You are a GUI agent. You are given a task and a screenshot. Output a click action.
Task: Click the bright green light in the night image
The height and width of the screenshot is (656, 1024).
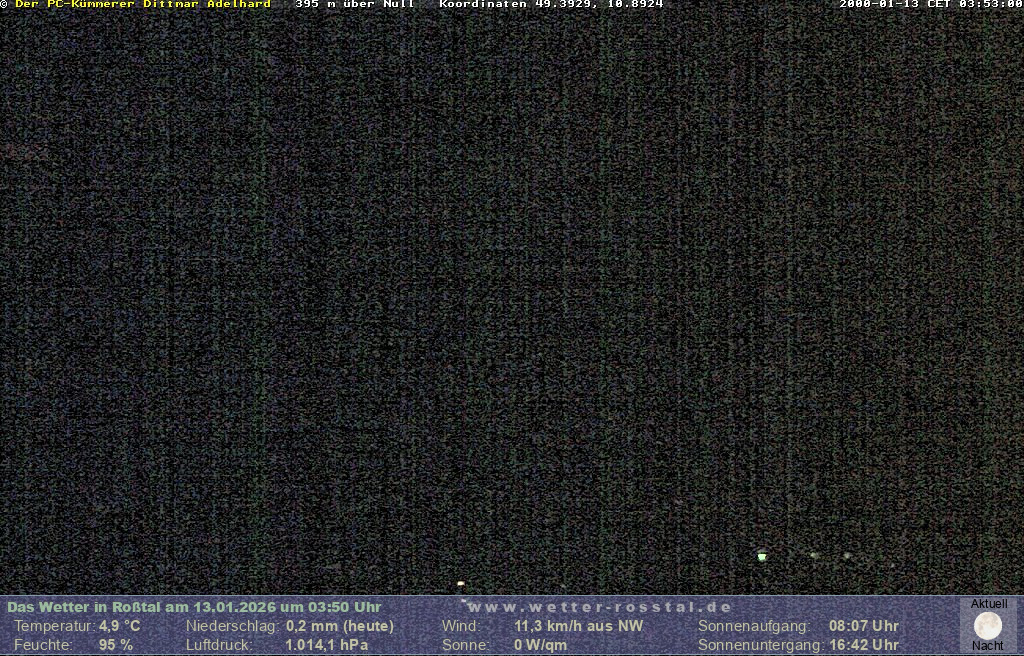click(x=762, y=556)
